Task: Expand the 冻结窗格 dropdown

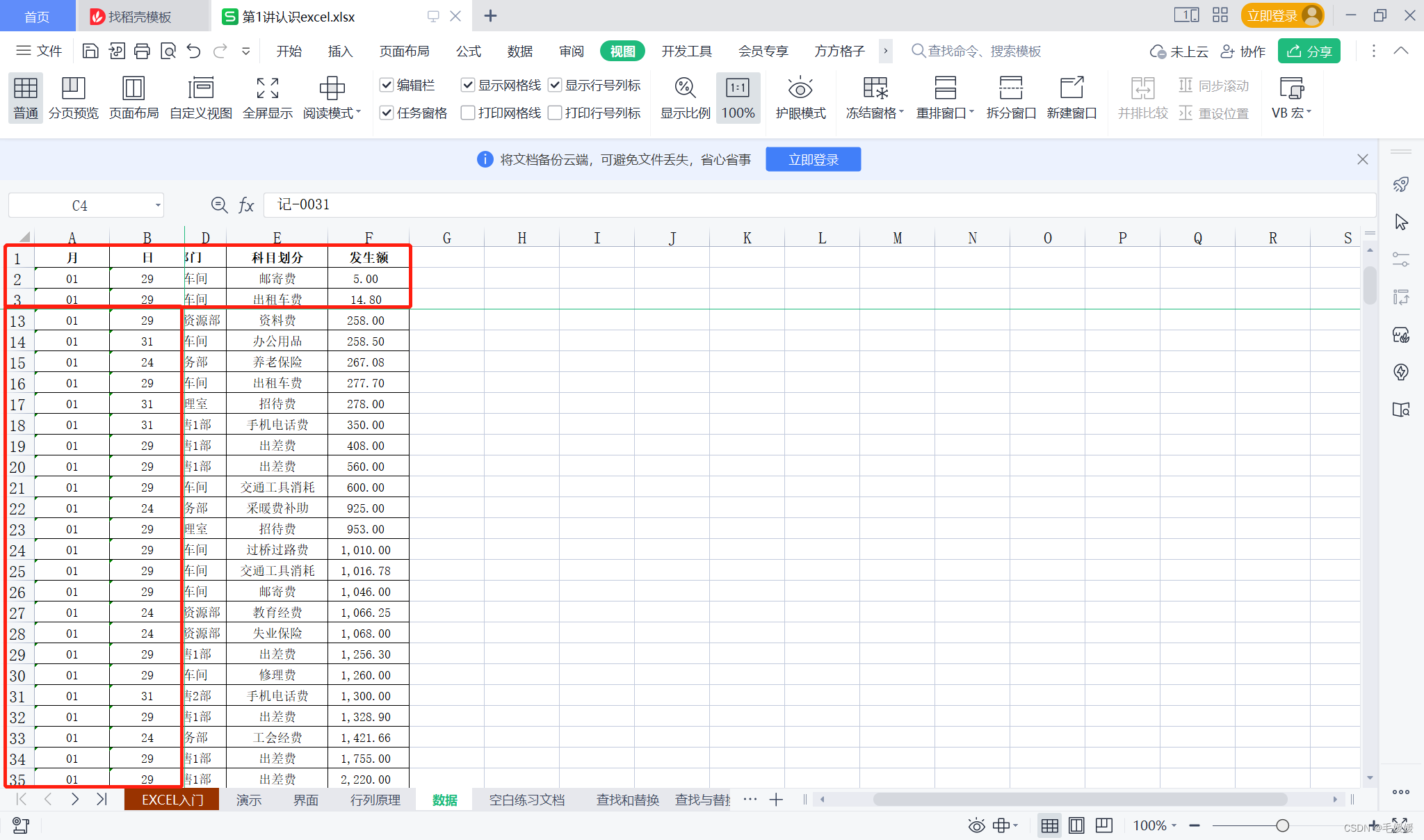Action: (x=901, y=112)
